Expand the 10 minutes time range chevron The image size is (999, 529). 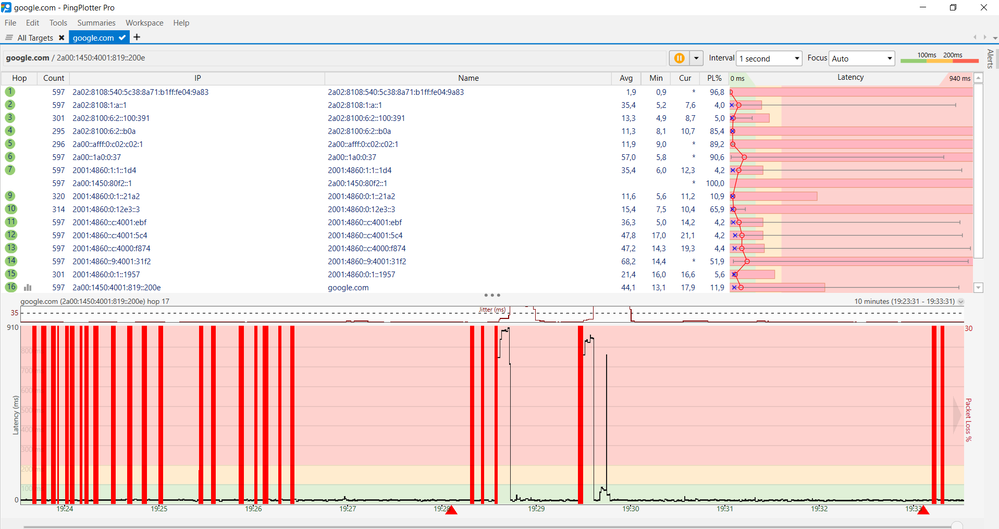pyautogui.click(x=961, y=301)
